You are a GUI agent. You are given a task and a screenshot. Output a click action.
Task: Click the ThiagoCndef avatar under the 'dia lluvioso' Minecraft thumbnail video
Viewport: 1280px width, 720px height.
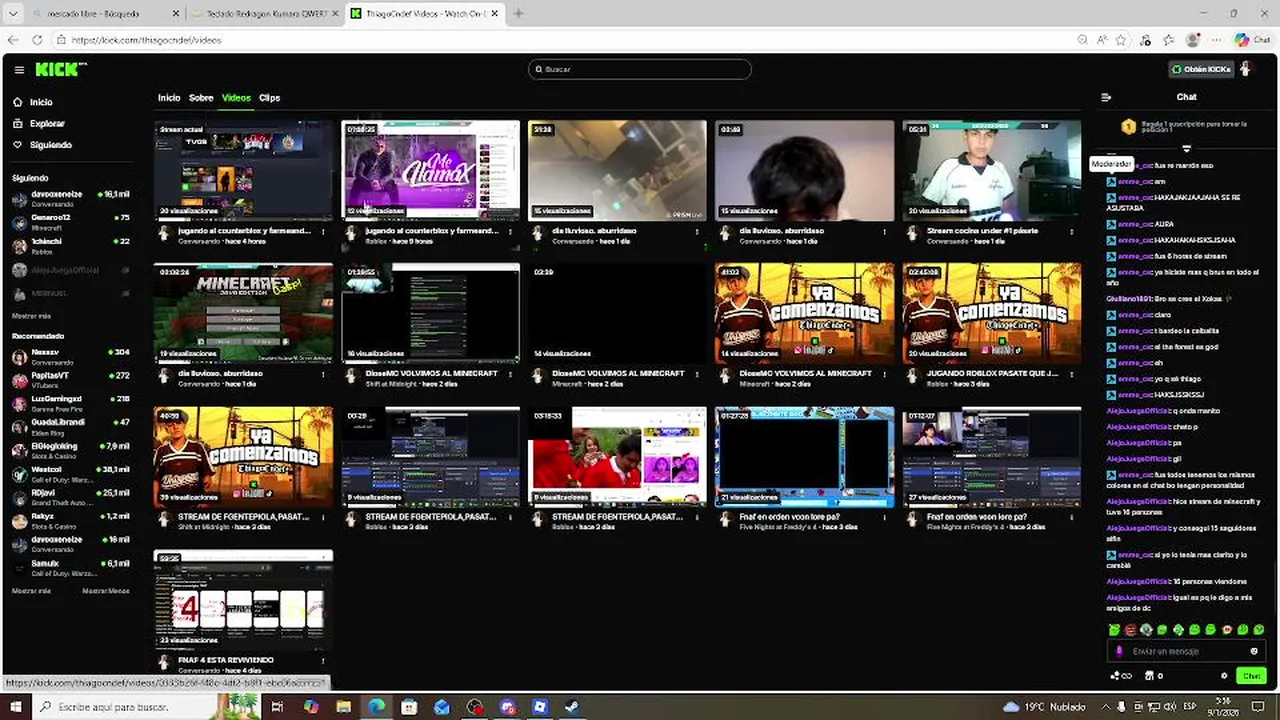[x=165, y=376]
